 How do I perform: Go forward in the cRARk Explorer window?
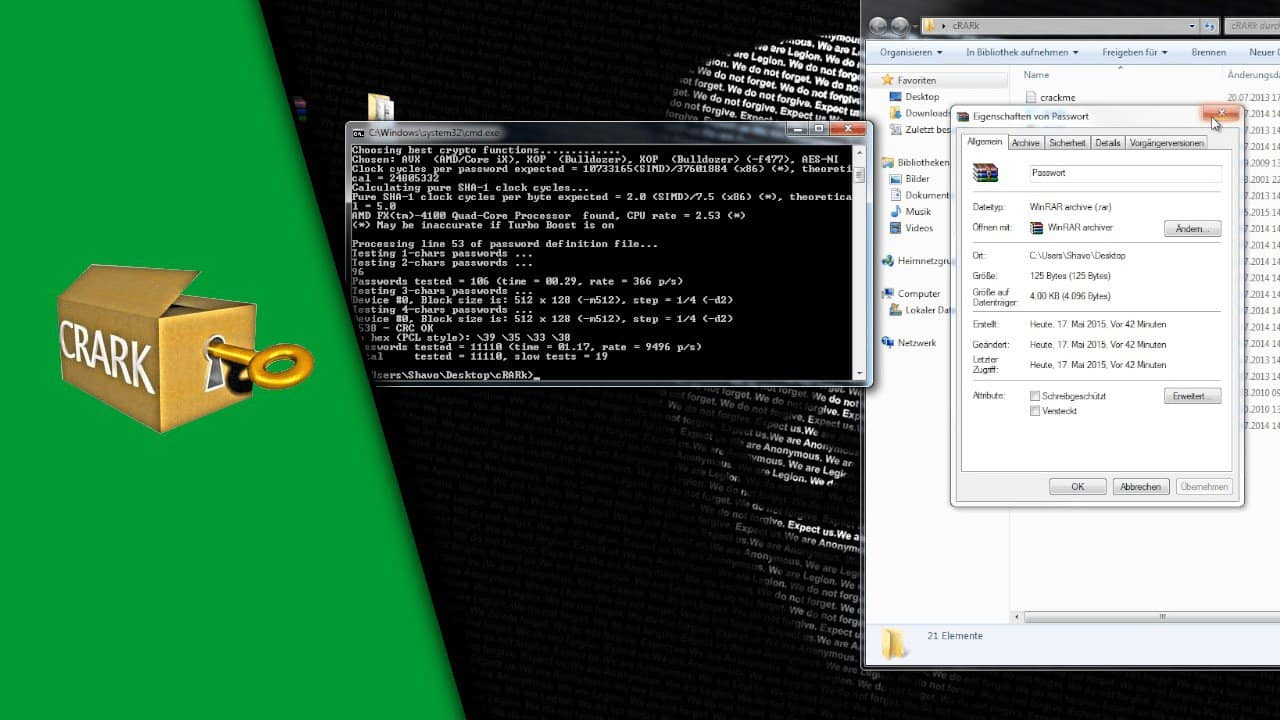(900, 26)
